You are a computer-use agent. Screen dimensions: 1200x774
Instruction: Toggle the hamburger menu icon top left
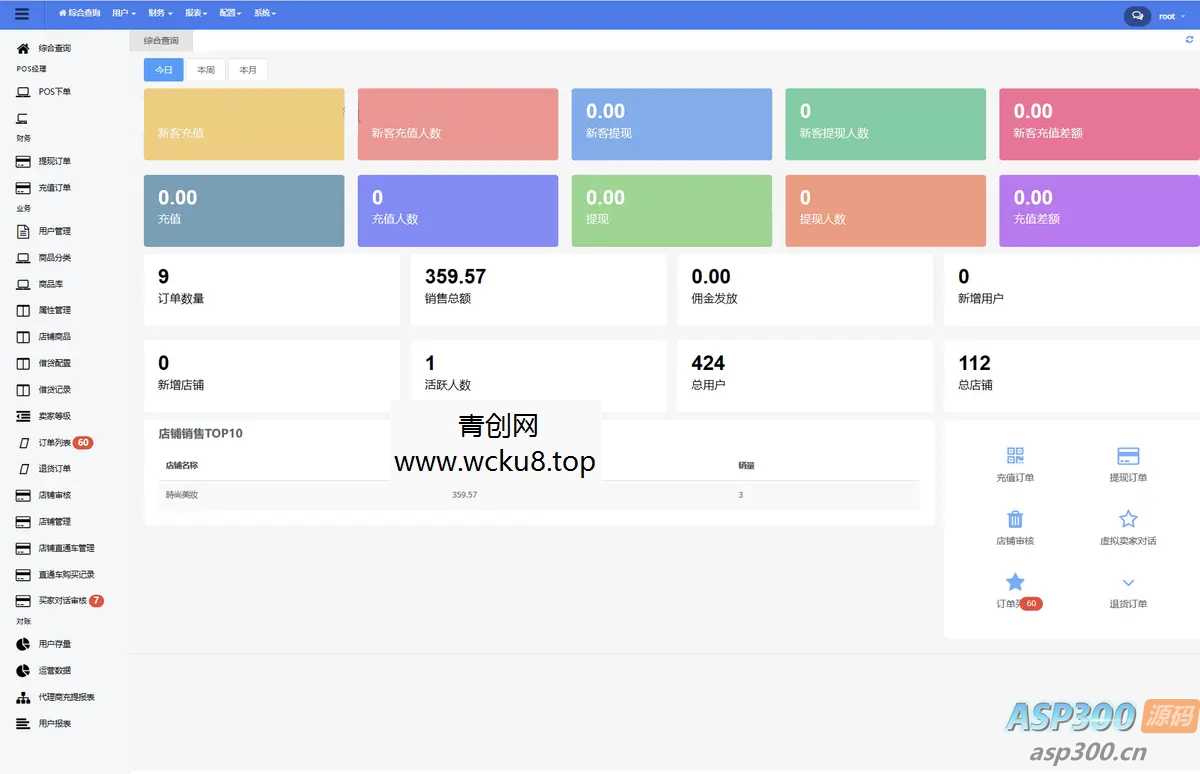pyautogui.click(x=22, y=13)
